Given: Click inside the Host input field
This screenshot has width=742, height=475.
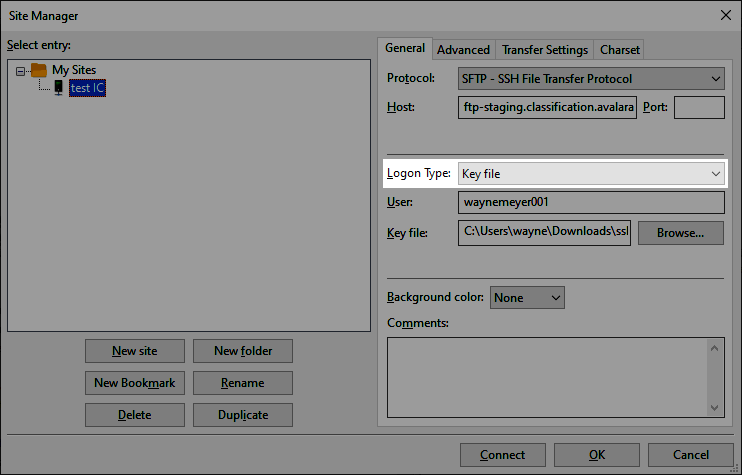Looking at the screenshot, I should (x=547, y=107).
